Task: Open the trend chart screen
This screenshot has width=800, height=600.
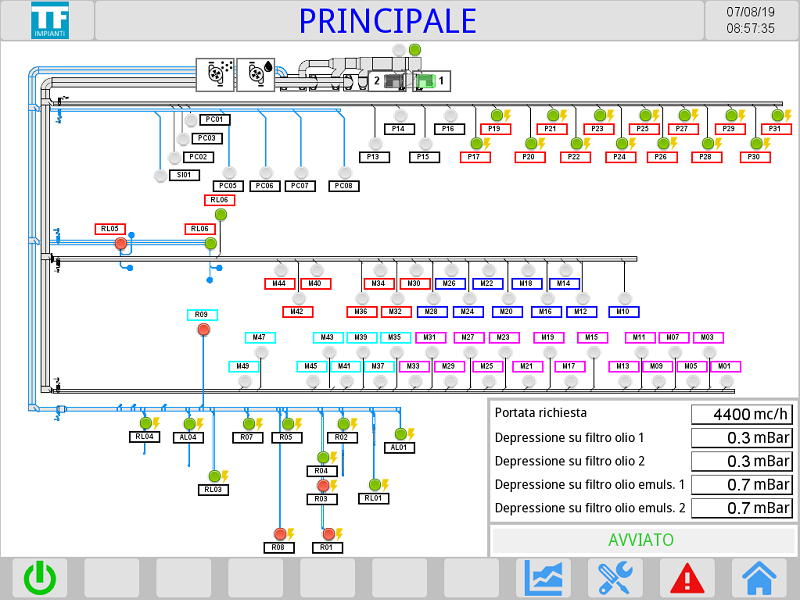Action: click(x=543, y=577)
